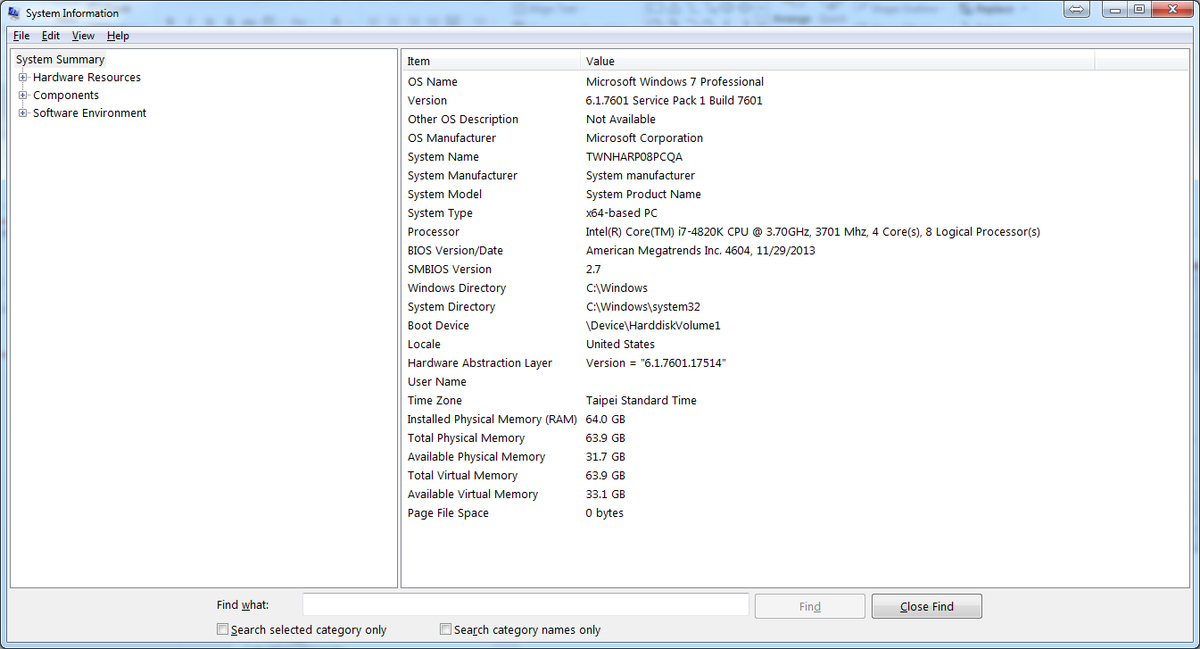Select the Components tree item
1200x649 pixels.
[66, 95]
